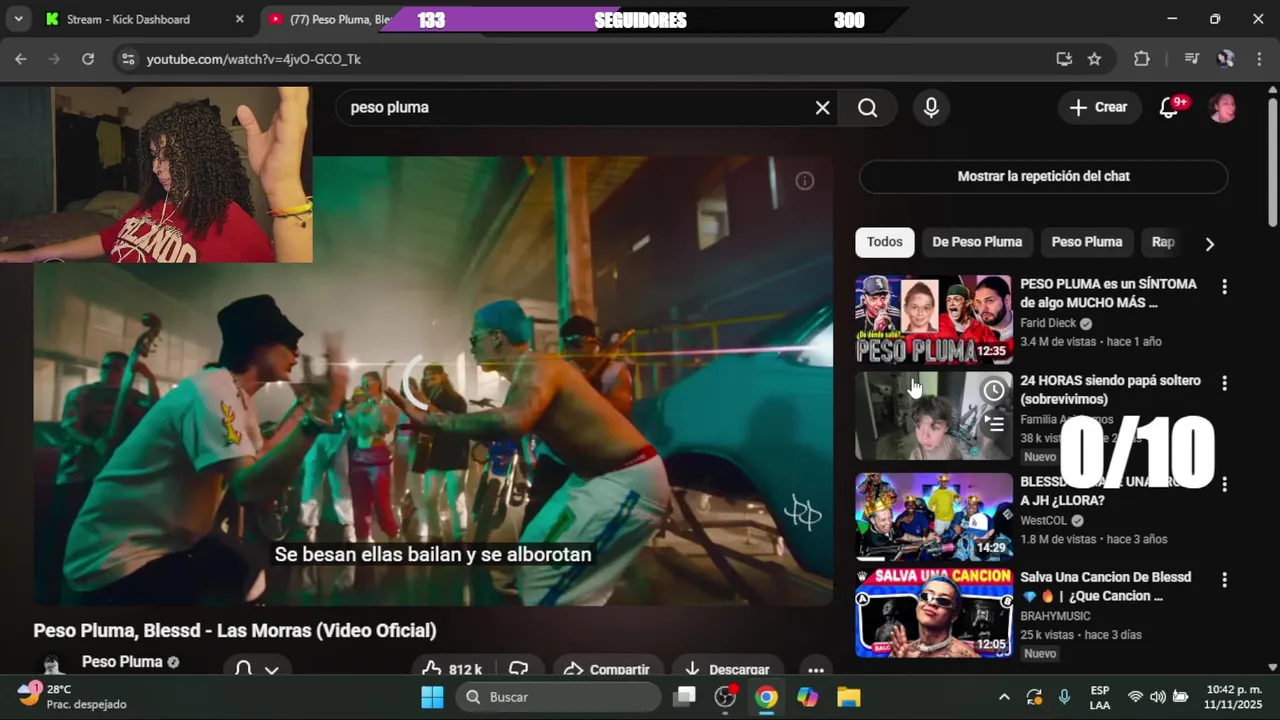The width and height of the screenshot is (1280, 720).
Task: Open more actions menu under the video
Action: coord(816,670)
